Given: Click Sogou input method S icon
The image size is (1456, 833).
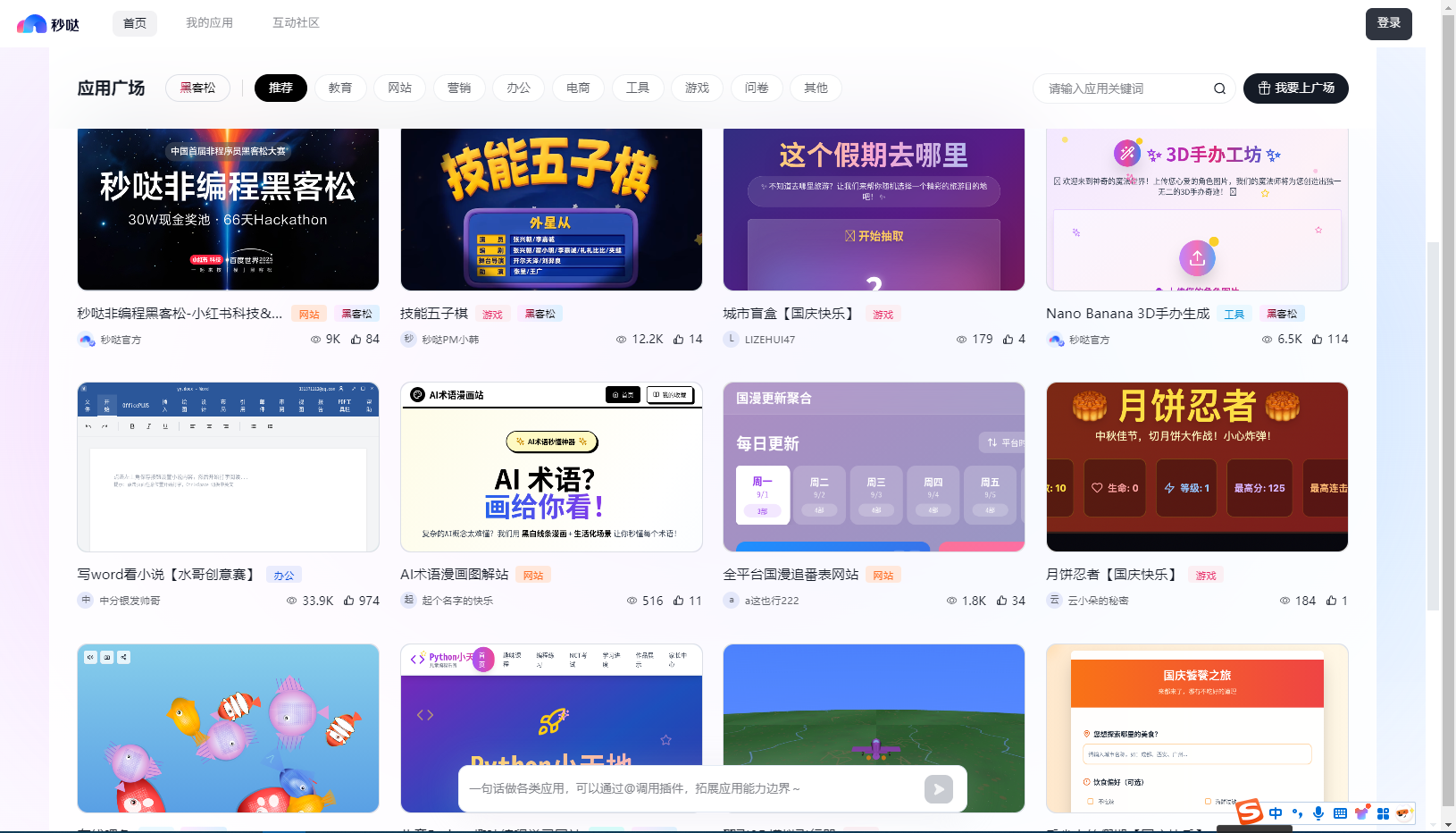Looking at the screenshot, I should 1250,812.
